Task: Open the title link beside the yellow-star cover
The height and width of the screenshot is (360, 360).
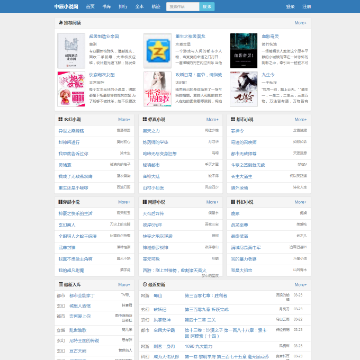Action: (x=190, y=36)
